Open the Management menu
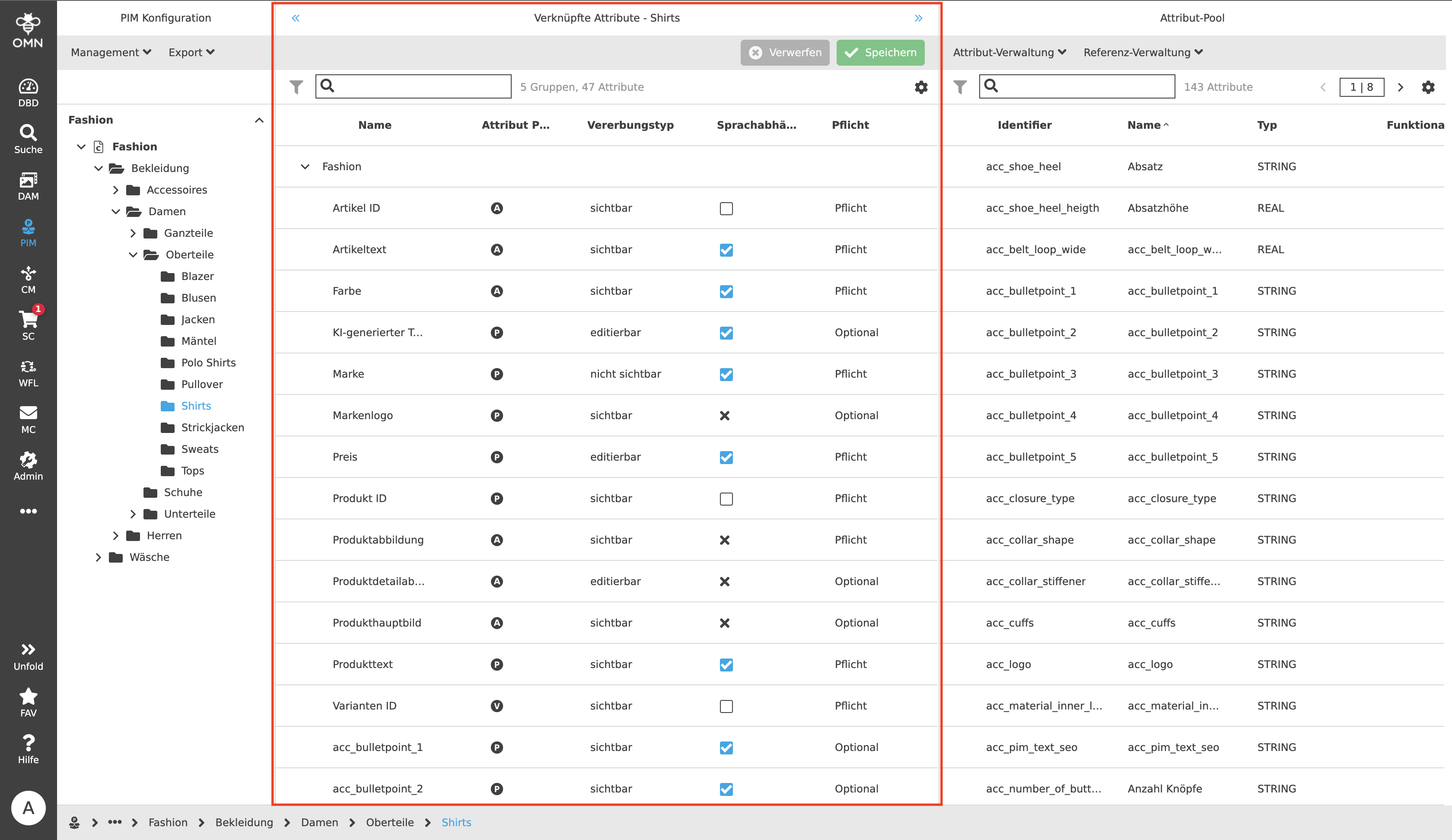 coord(110,52)
